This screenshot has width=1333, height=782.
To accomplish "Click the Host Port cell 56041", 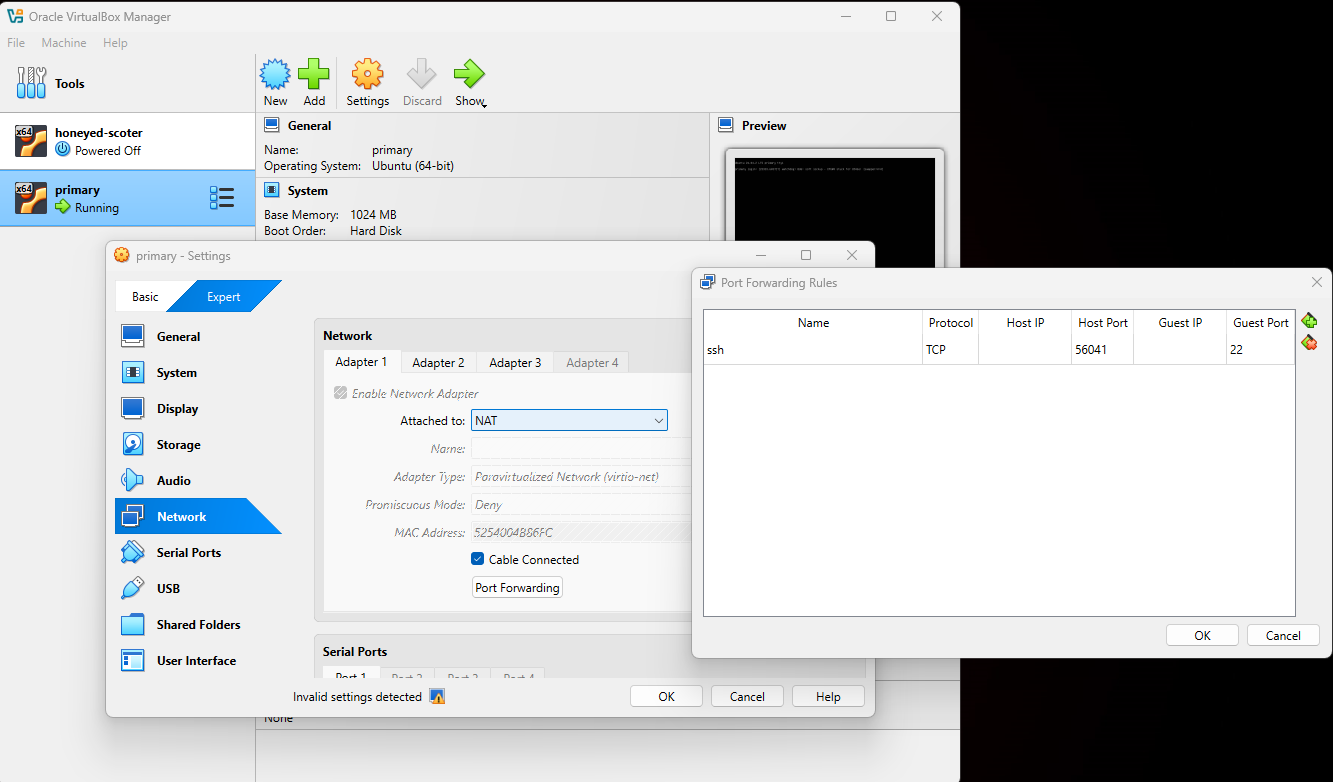I will [x=1102, y=350].
